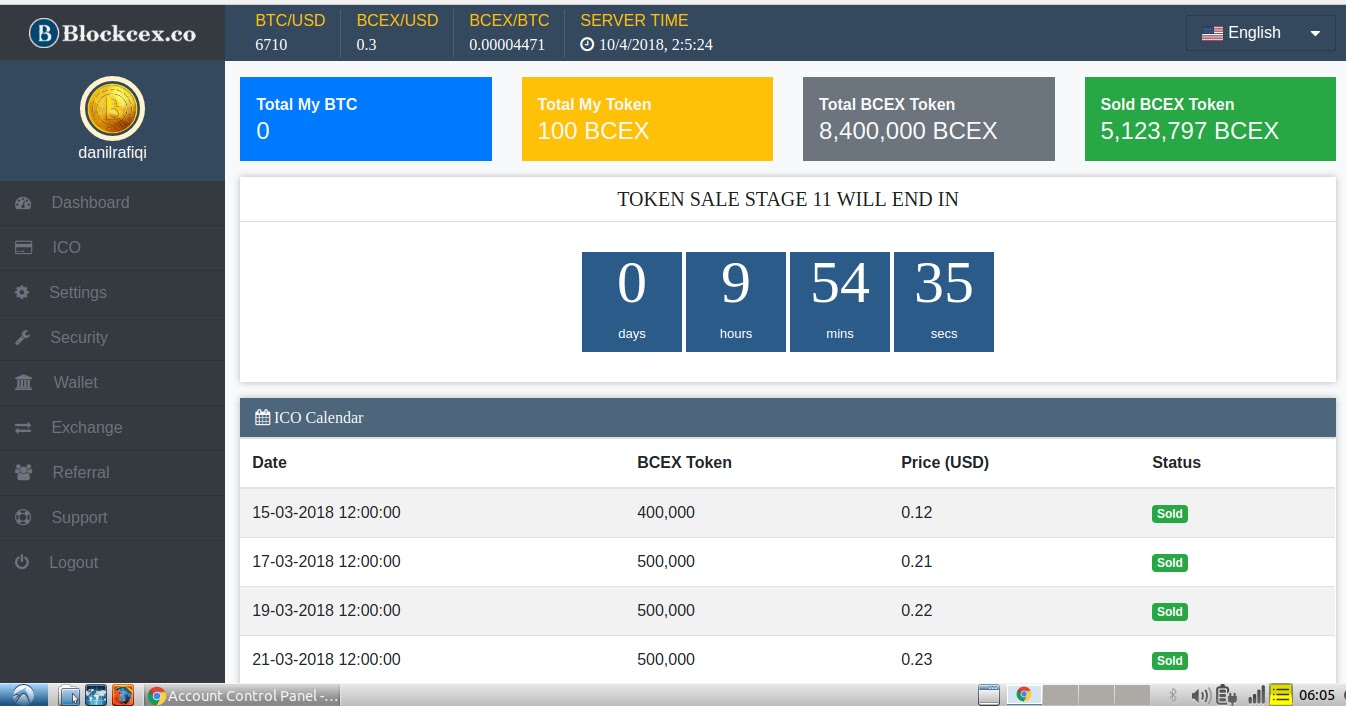Click the Total My Token card
The image size is (1346, 706).
pyautogui.click(x=647, y=119)
